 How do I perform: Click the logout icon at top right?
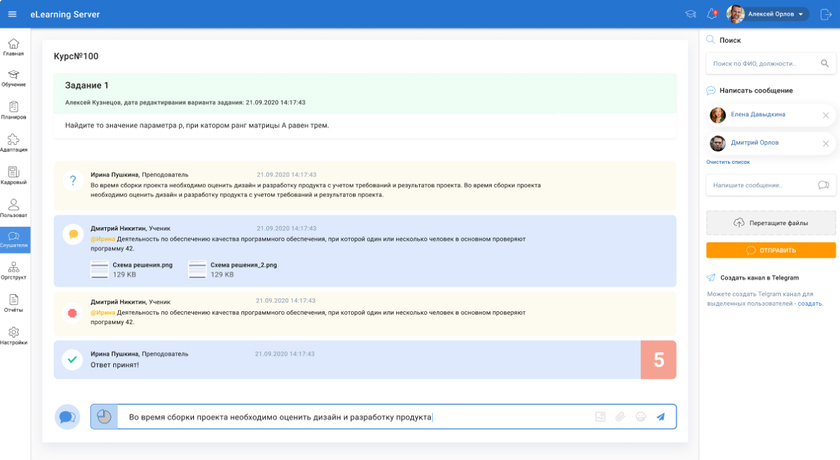[826, 14]
